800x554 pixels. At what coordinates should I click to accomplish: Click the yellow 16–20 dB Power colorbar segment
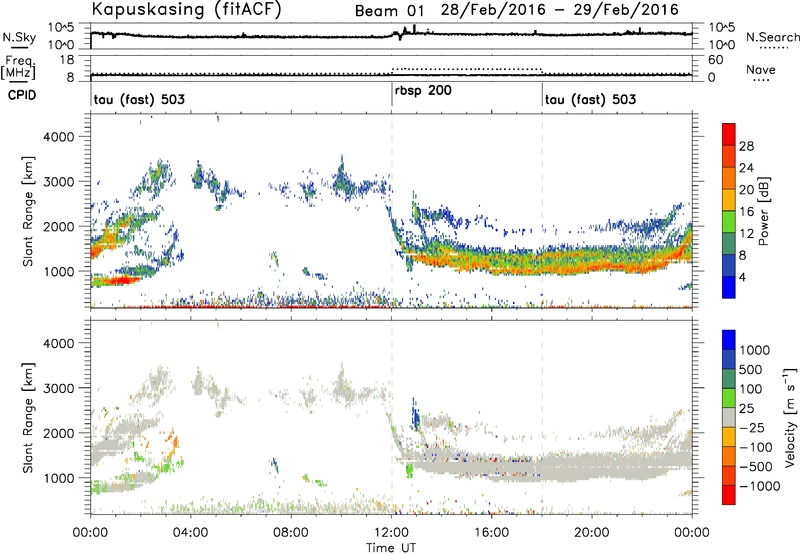tap(729, 200)
